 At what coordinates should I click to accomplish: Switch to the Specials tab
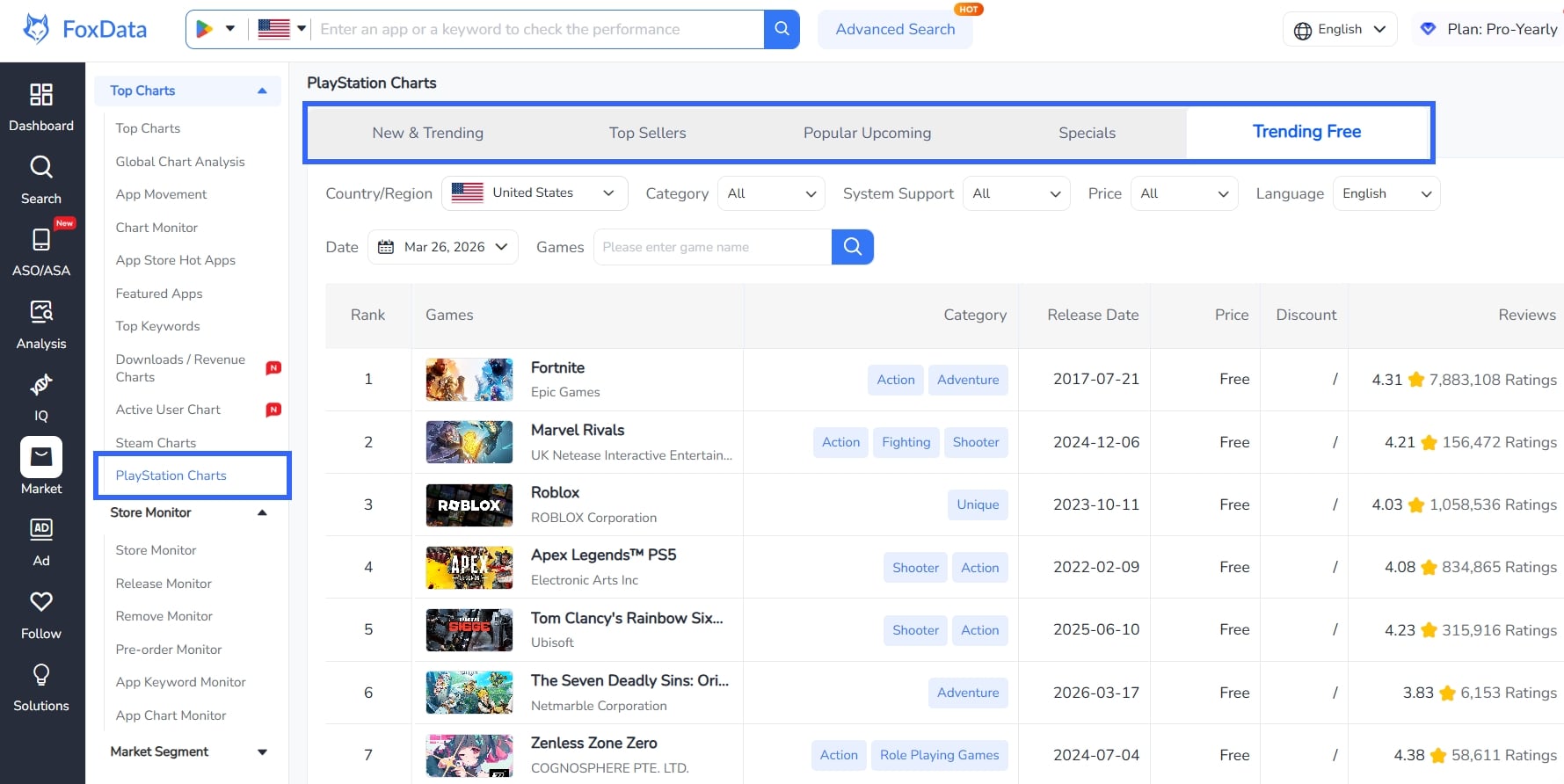click(1087, 133)
